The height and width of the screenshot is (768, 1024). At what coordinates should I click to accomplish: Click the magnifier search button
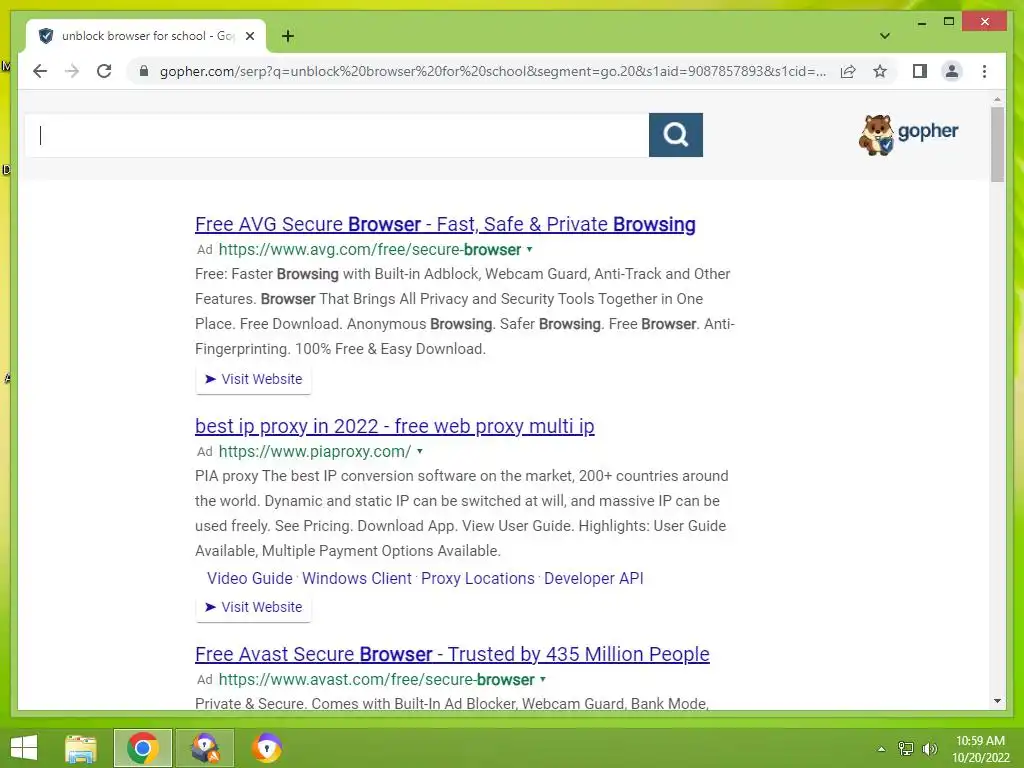[675, 135]
